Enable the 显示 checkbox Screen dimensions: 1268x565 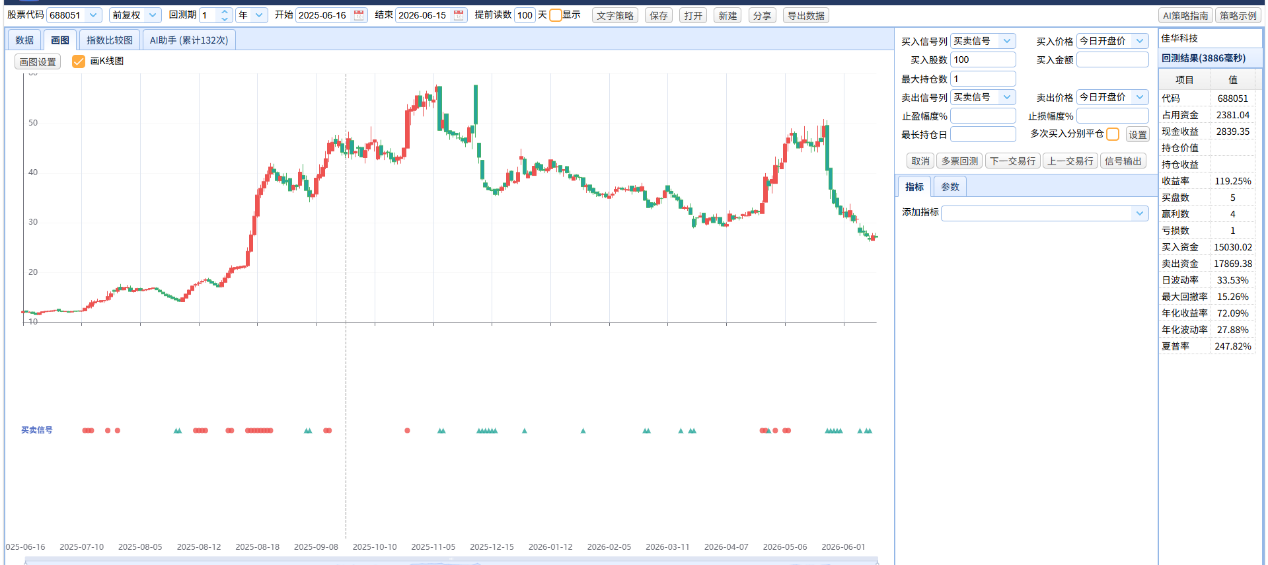[555, 15]
